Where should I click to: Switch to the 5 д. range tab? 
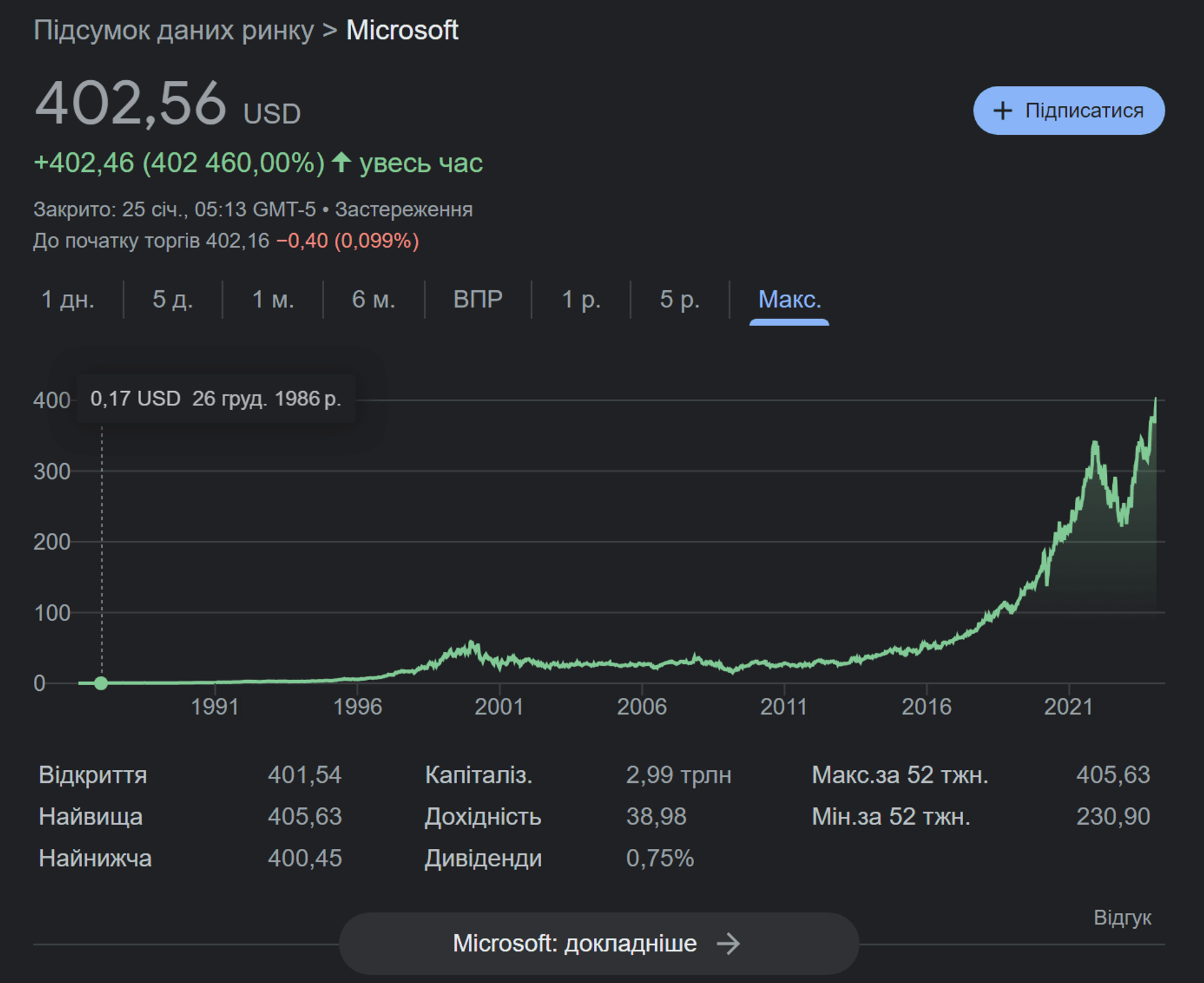pos(172,299)
